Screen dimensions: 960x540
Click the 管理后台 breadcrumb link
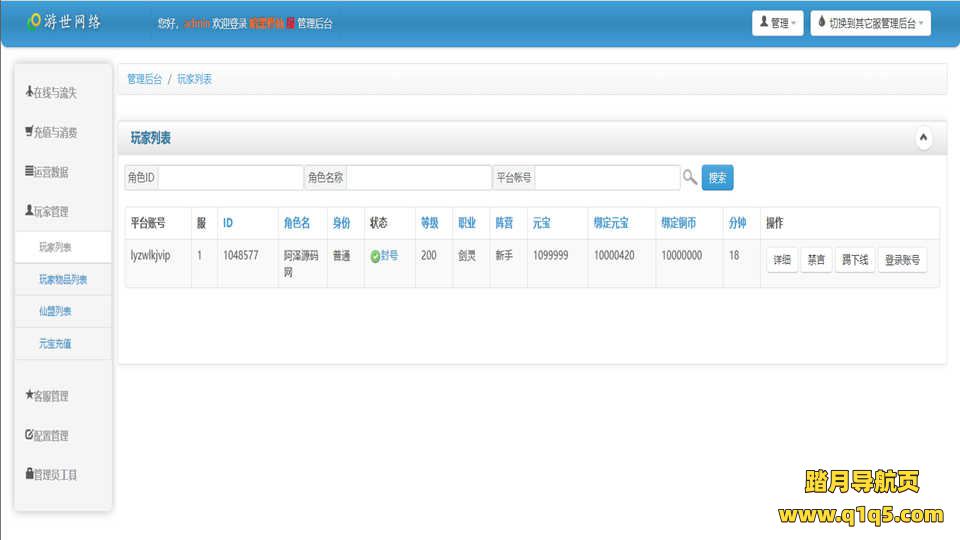[144, 79]
